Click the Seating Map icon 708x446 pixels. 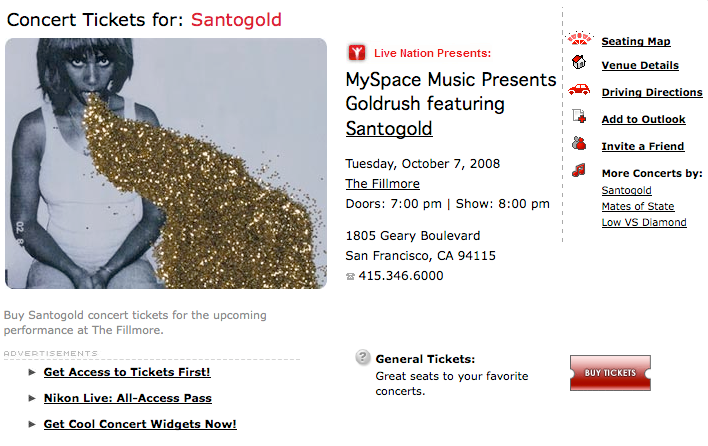point(579,40)
